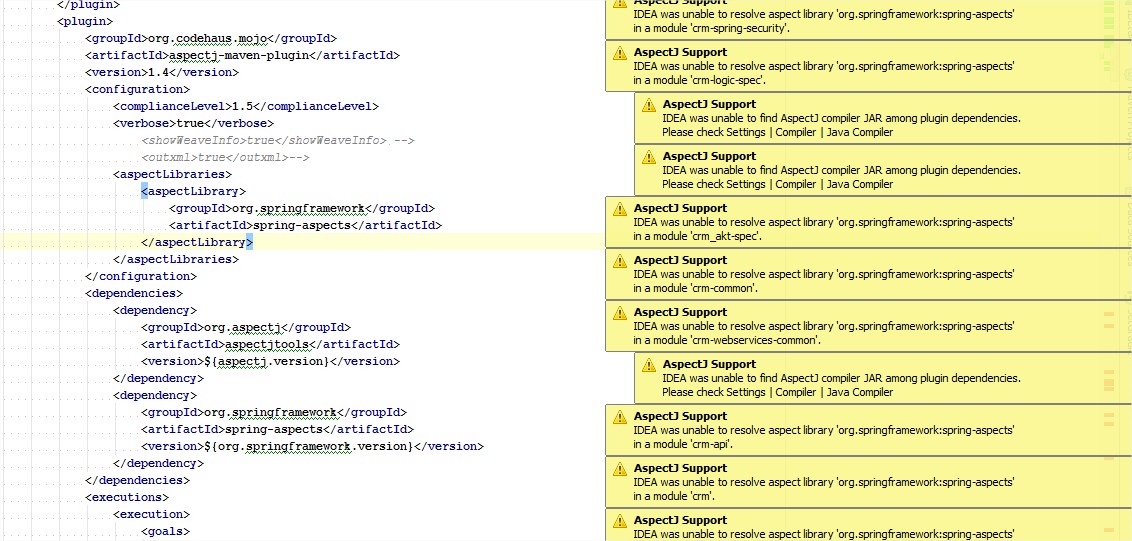Viewport: 1132px width, 541px height.
Task: Click the opening <plugin> tag
Action: pos(85,21)
